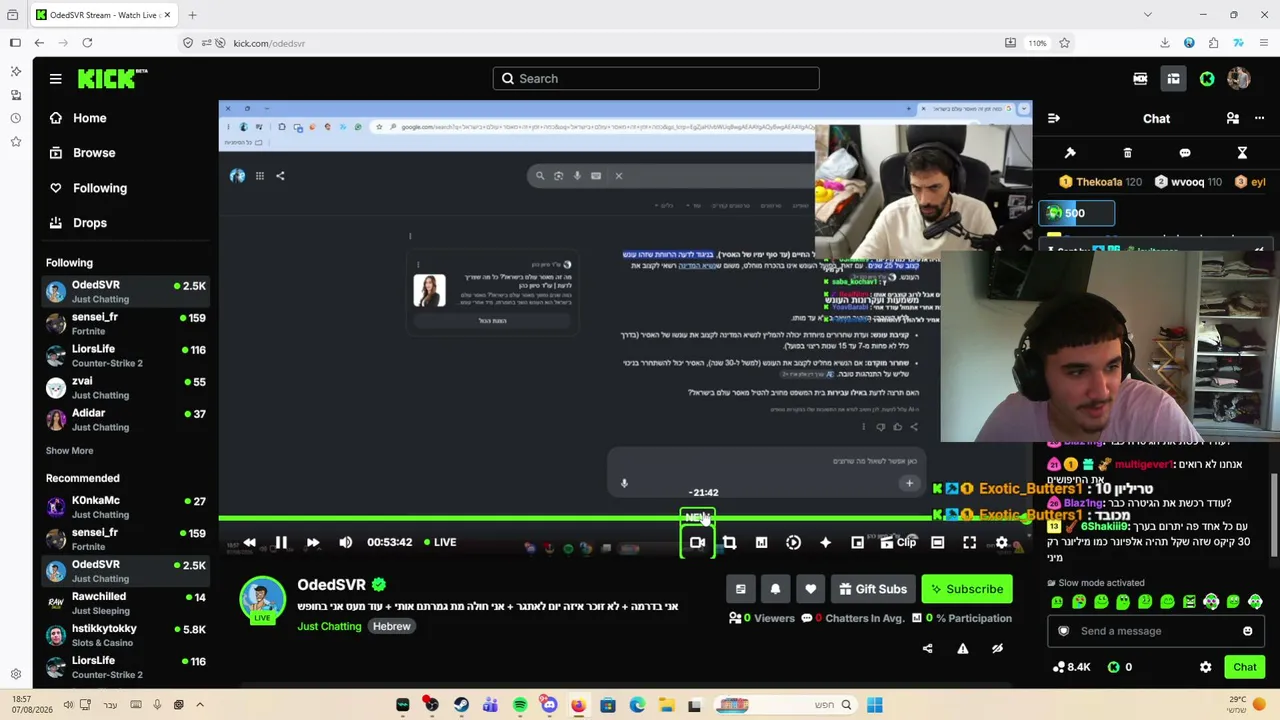1280x720 pixels.
Task: Open the green K coin wallet icon
Action: 1207,79
